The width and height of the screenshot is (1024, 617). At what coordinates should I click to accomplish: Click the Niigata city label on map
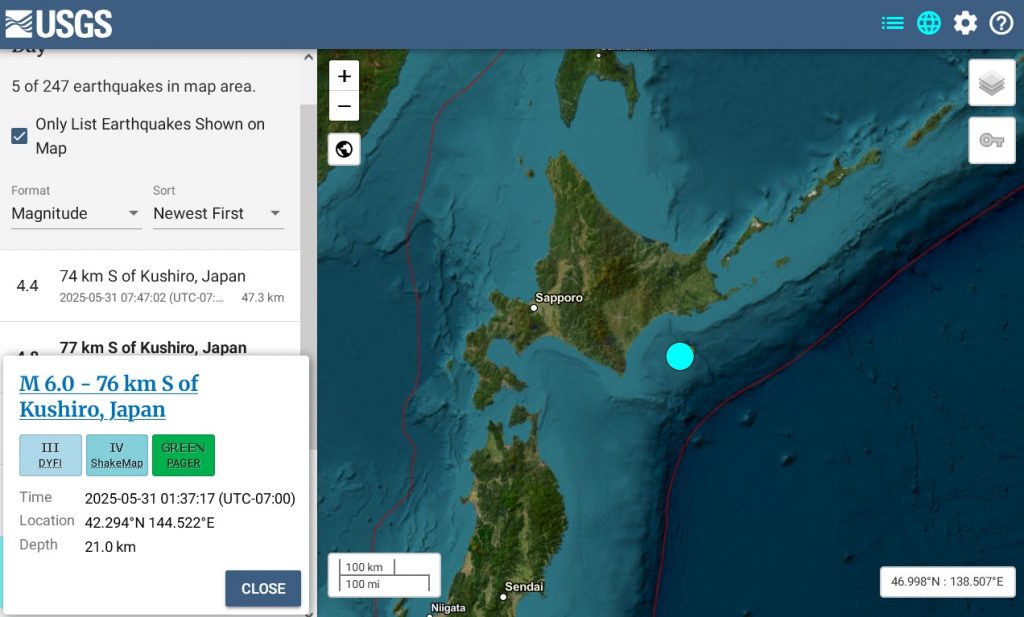click(x=448, y=608)
